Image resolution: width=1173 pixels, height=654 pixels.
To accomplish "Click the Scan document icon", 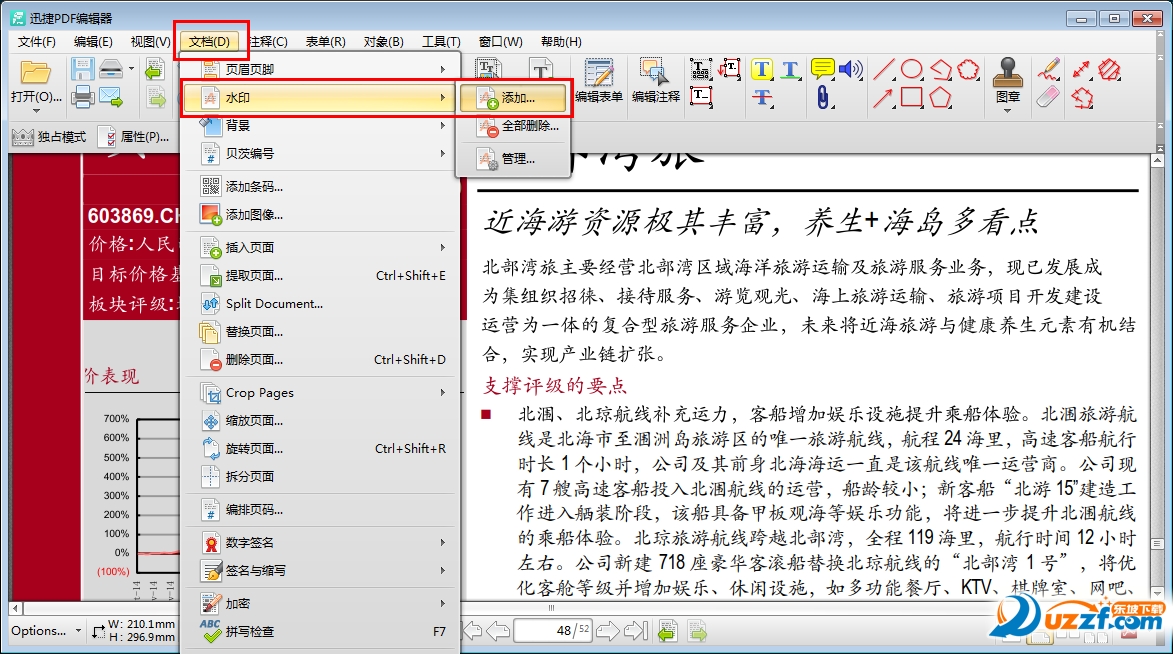I will pyautogui.click(x=111, y=69).
